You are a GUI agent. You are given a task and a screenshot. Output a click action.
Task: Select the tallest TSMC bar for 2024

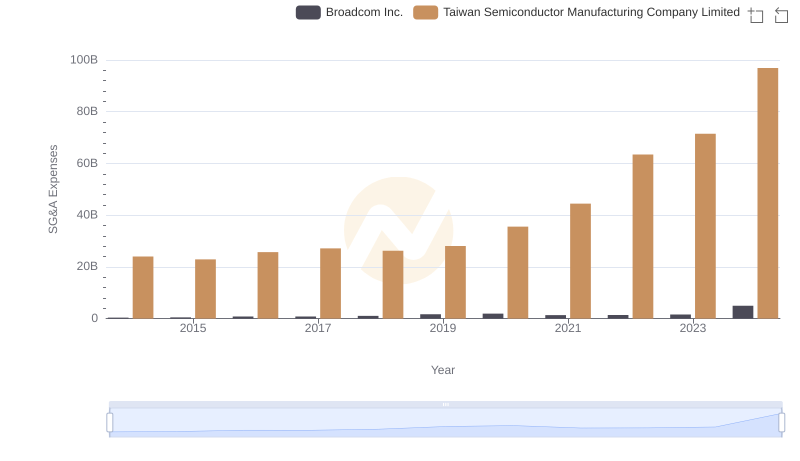click(x=767, y=193)
